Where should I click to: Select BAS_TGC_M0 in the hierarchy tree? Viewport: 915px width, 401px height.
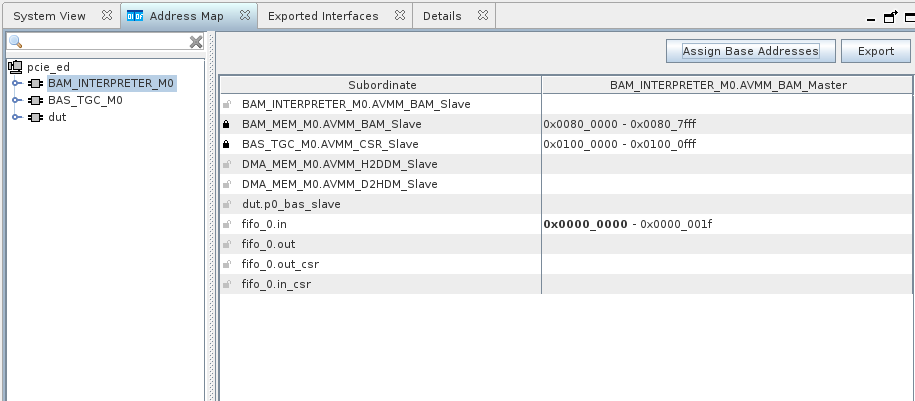[x=85, y=100]
